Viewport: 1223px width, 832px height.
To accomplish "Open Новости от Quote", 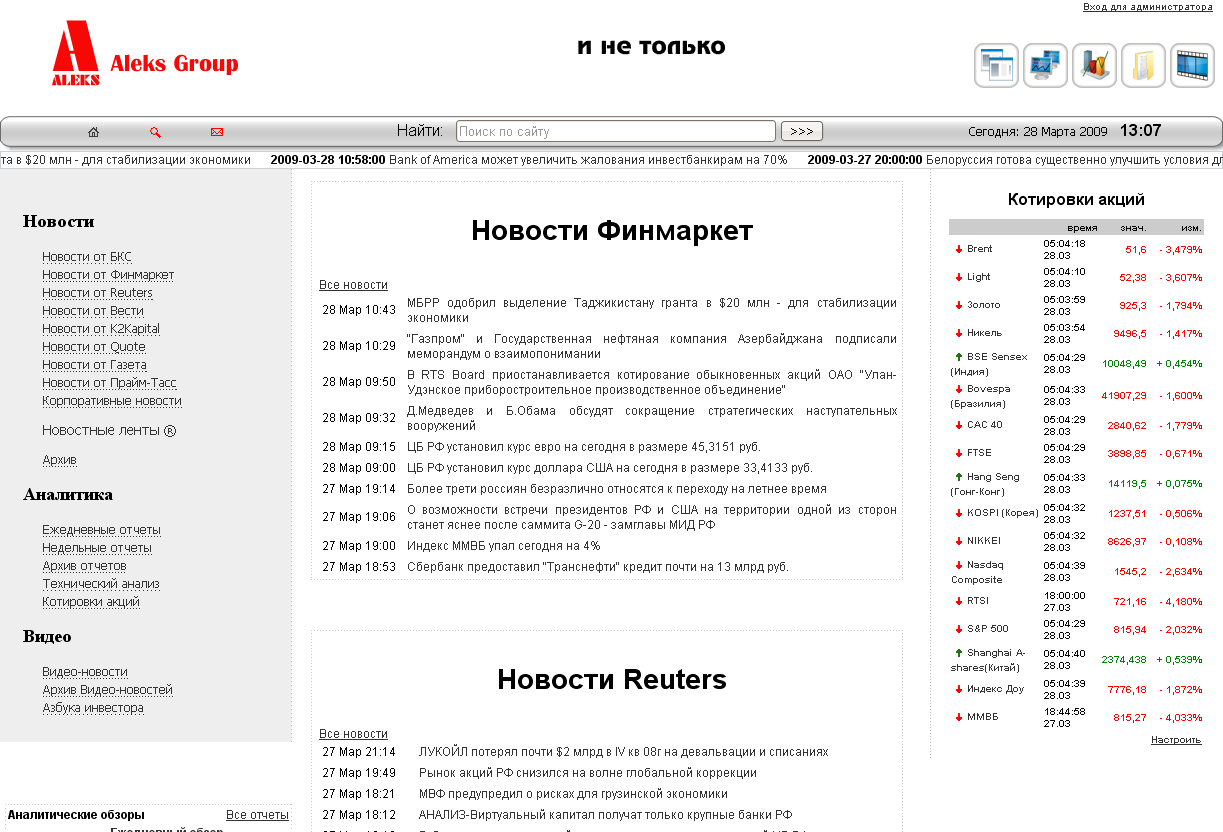I will [x=94, y=347].
